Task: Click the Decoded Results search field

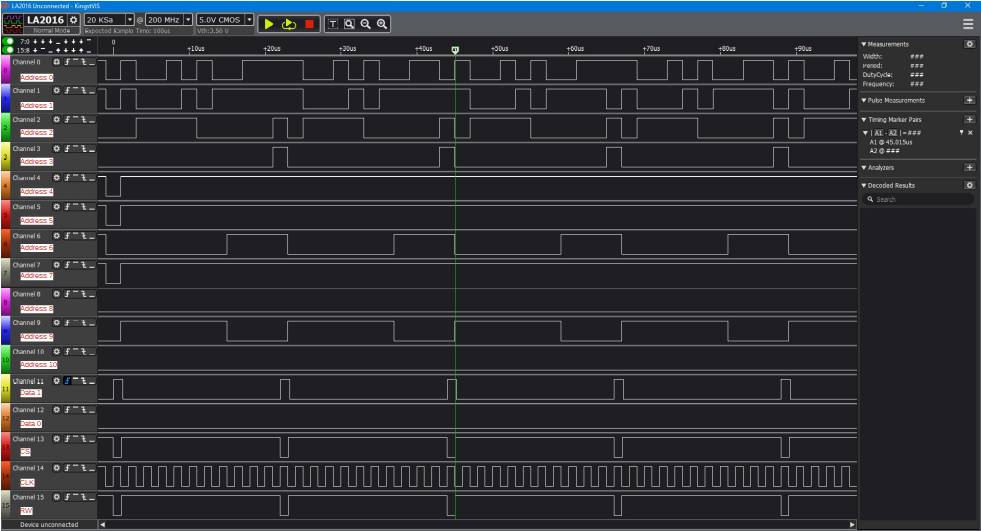Action: [918, 200]
